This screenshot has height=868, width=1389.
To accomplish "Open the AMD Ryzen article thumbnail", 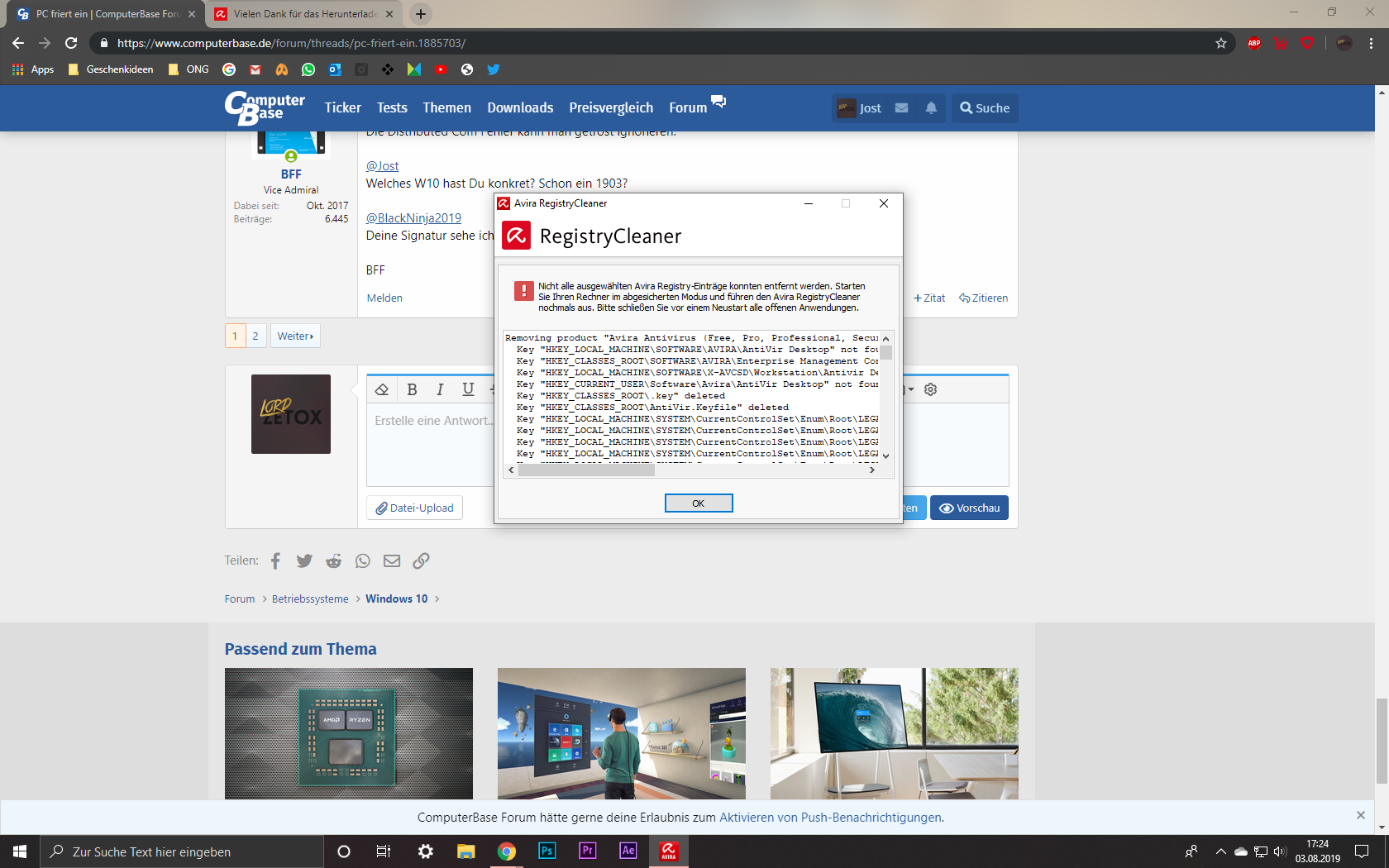I will pos(349,733).
